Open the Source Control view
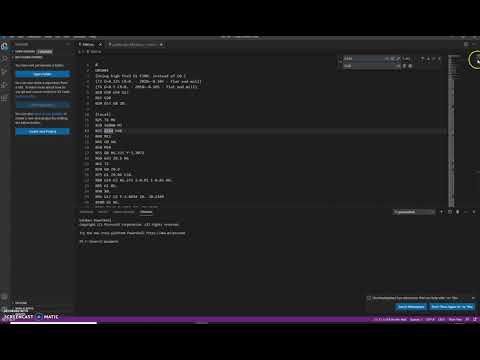 4,72
